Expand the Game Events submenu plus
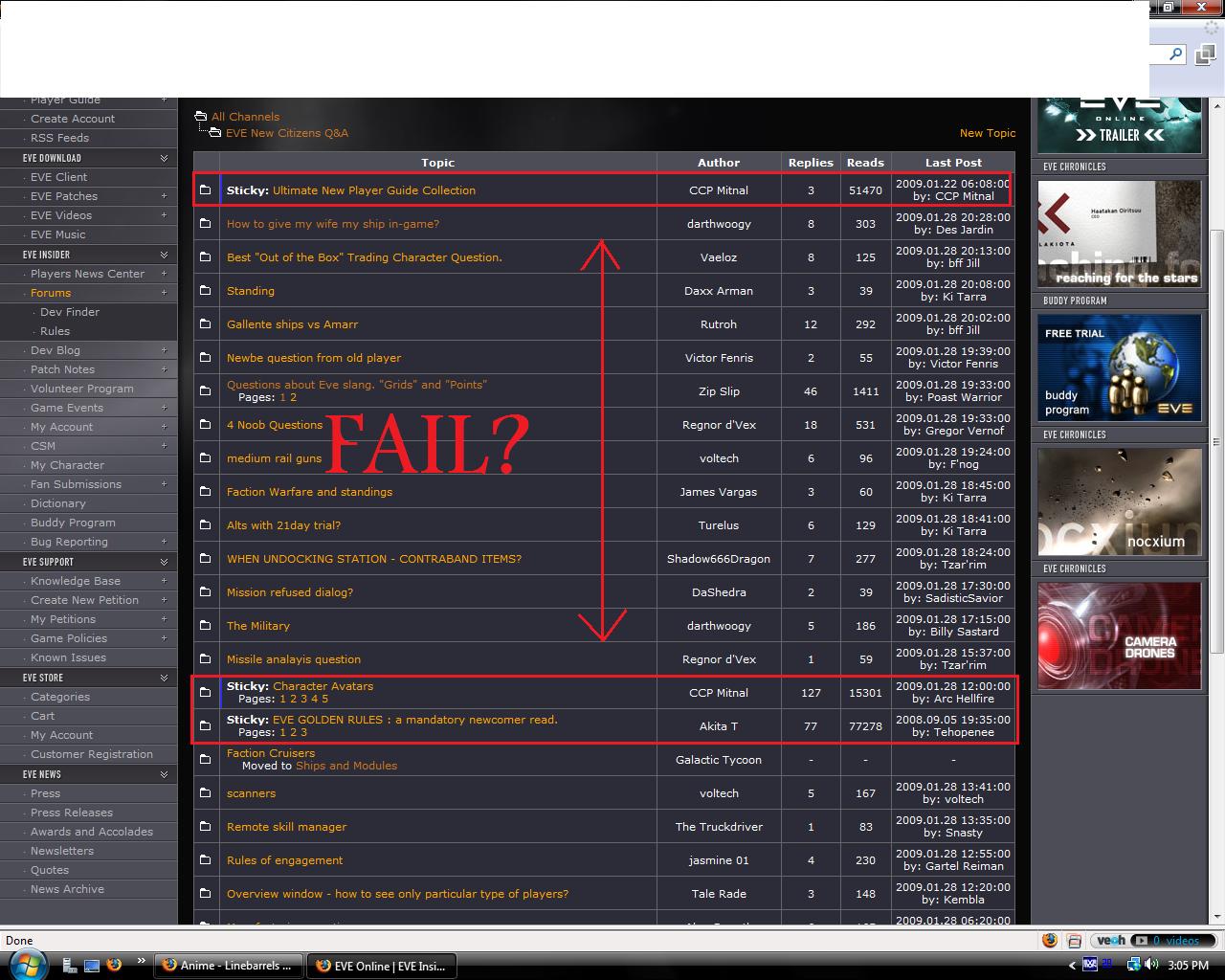Image resolution: width=1225 pixels, height=980 pixels. (x=164, y=408)
